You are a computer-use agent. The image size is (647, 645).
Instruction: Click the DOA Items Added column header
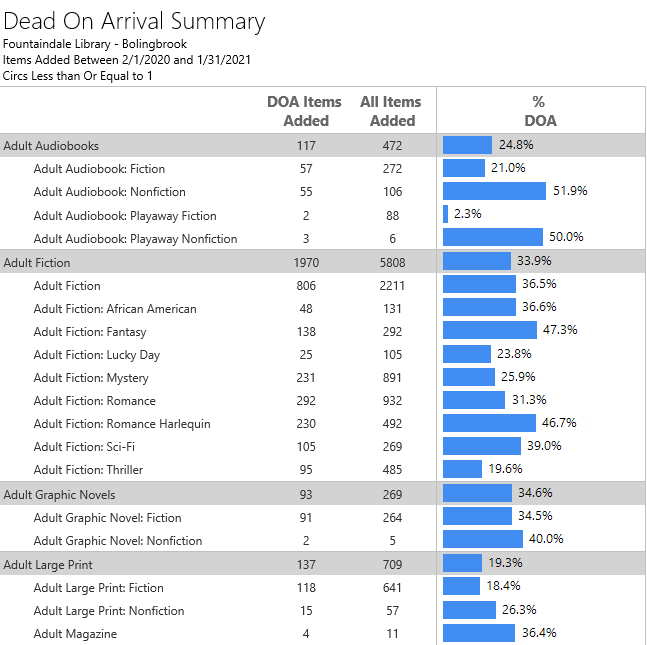click(304, 111)
